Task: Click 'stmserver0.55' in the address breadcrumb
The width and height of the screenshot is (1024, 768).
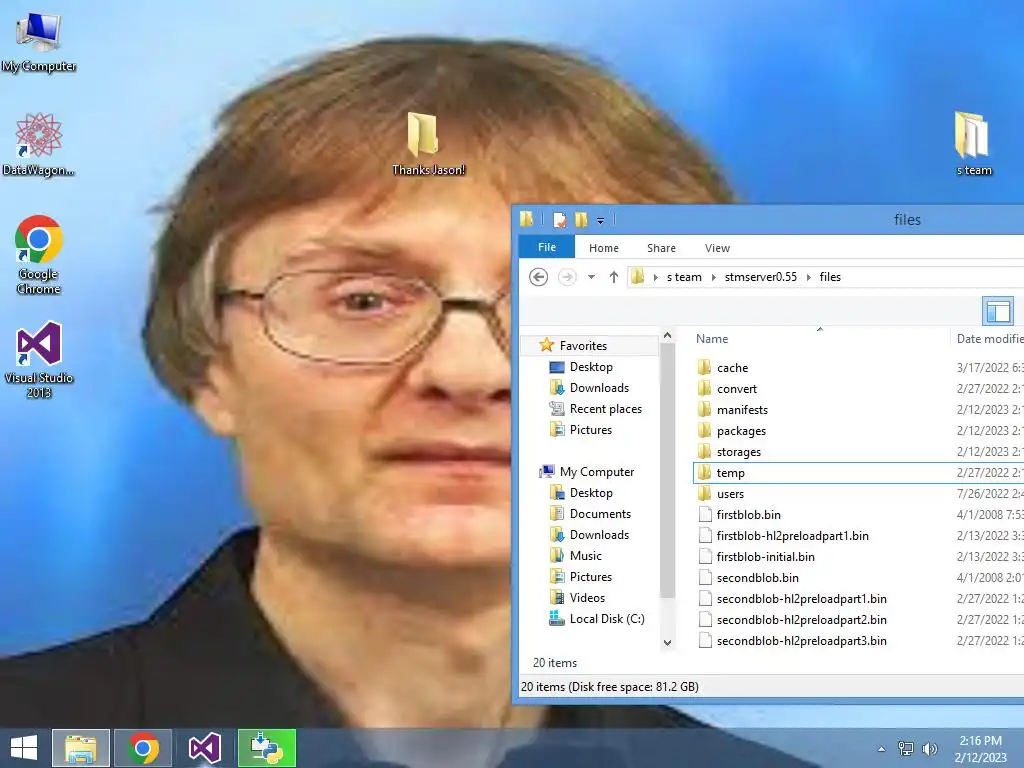Action: click(760, 277)
